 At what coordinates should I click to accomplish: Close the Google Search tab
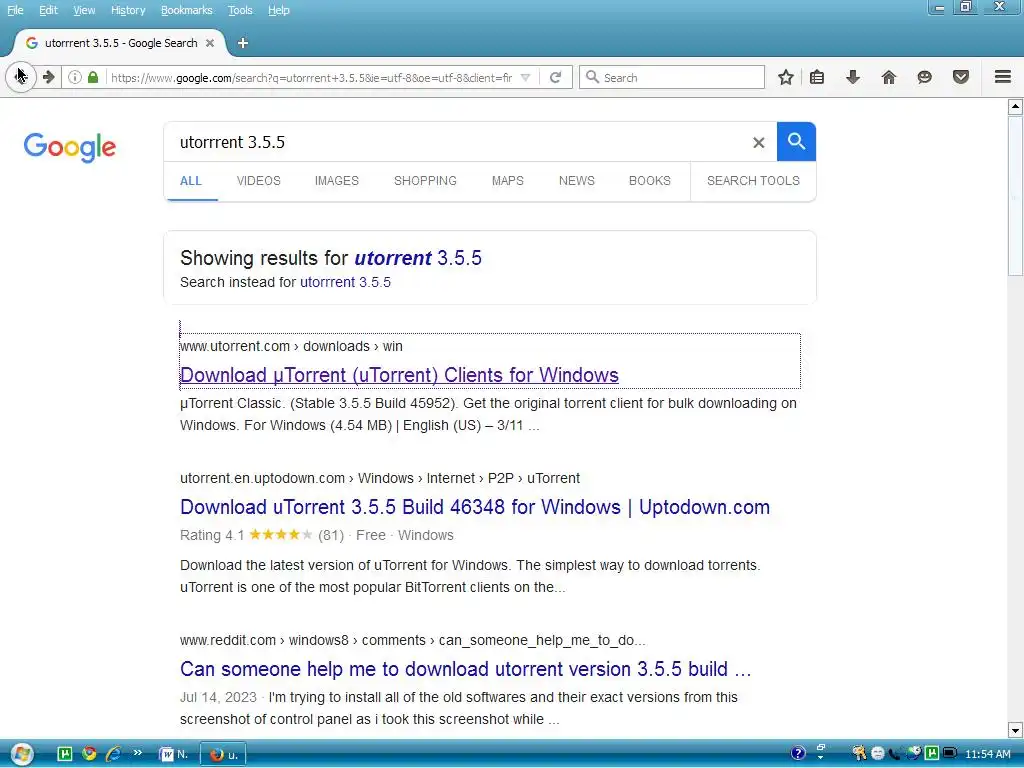pyautogui.click(x=210, y=43)
